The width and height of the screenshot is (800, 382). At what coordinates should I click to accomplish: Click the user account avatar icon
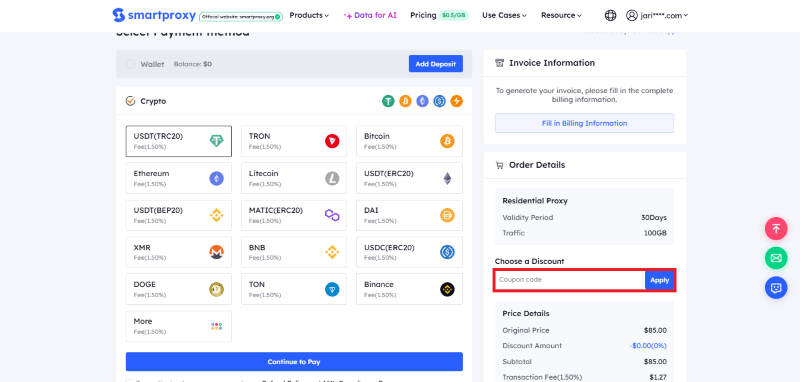point(632,15)
